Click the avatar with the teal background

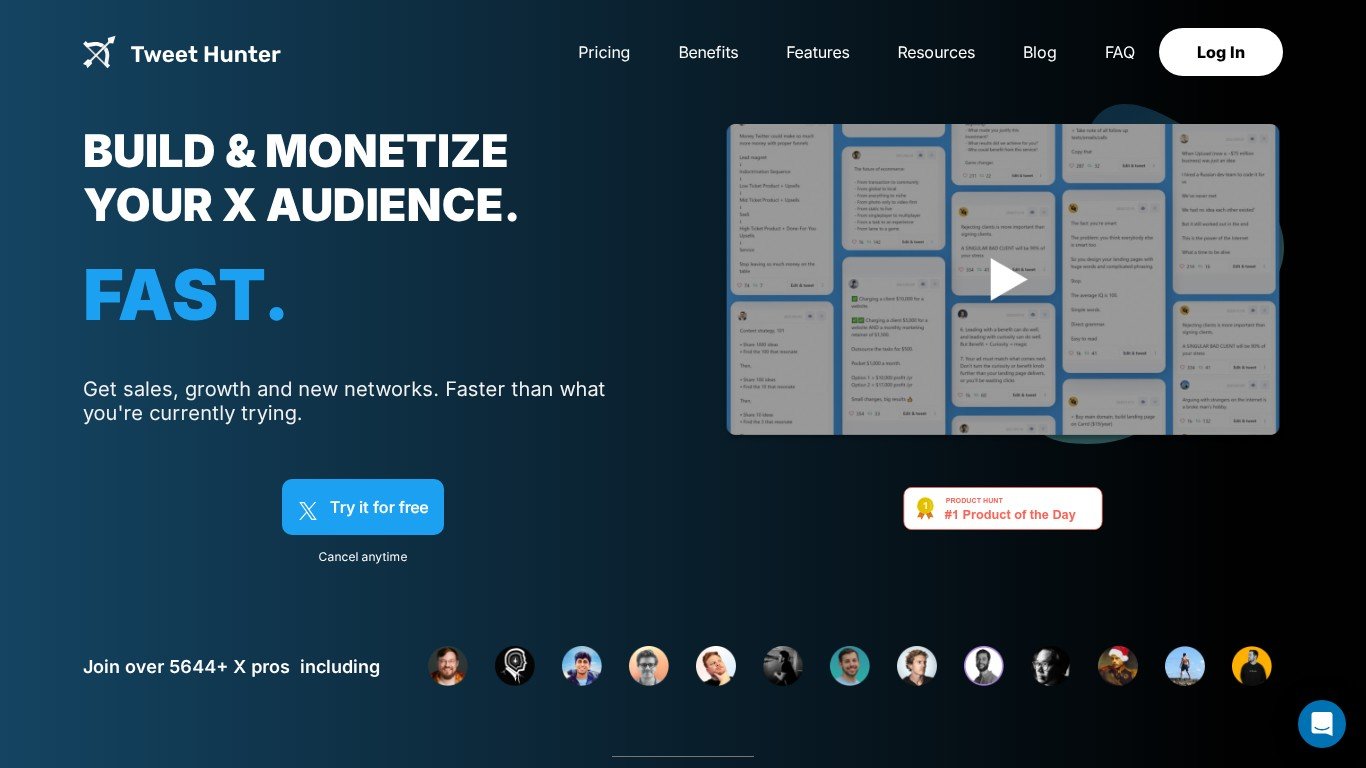pyautogui.click(x=849, y=666)
